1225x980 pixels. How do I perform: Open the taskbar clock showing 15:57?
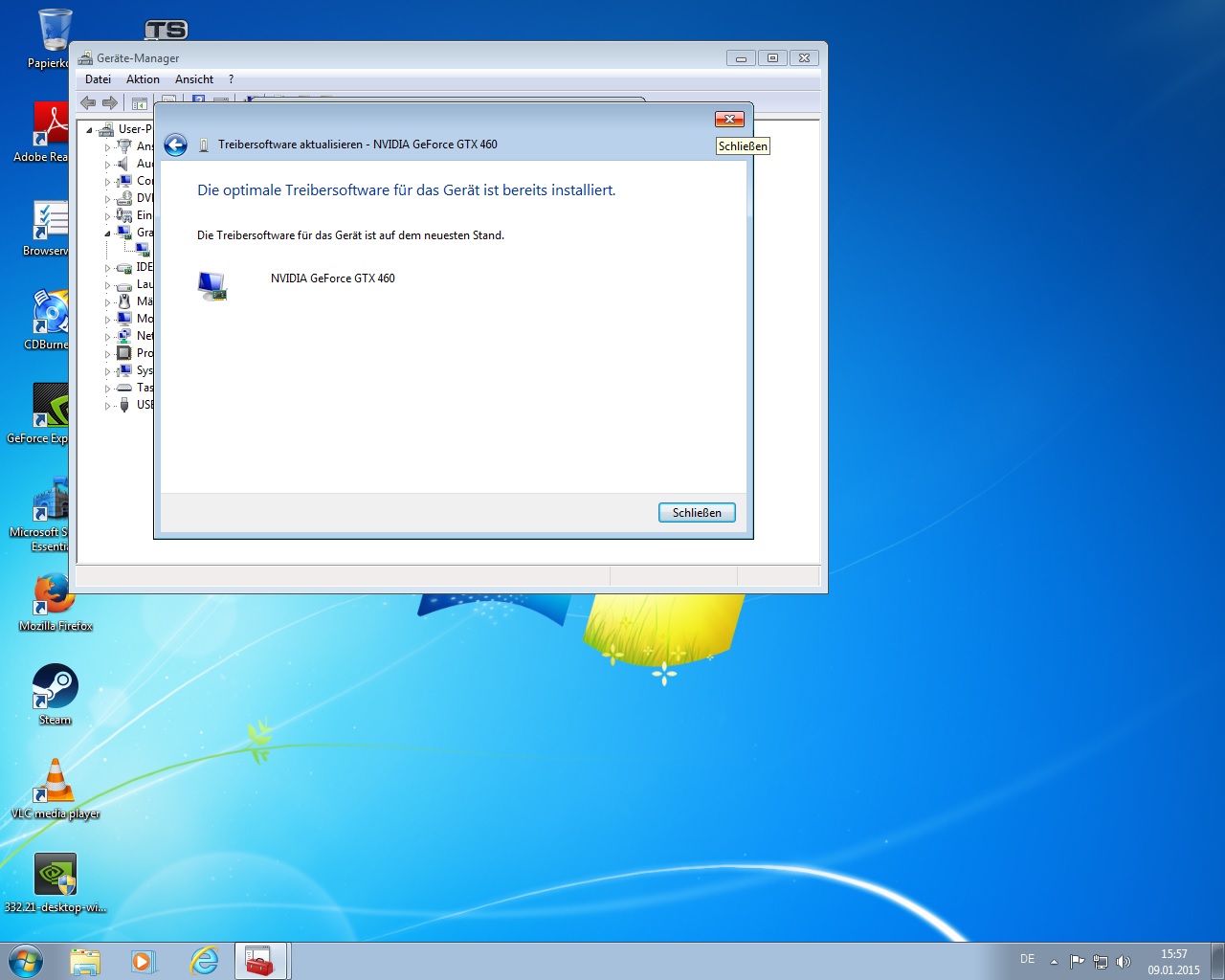tap(1173, 962)
